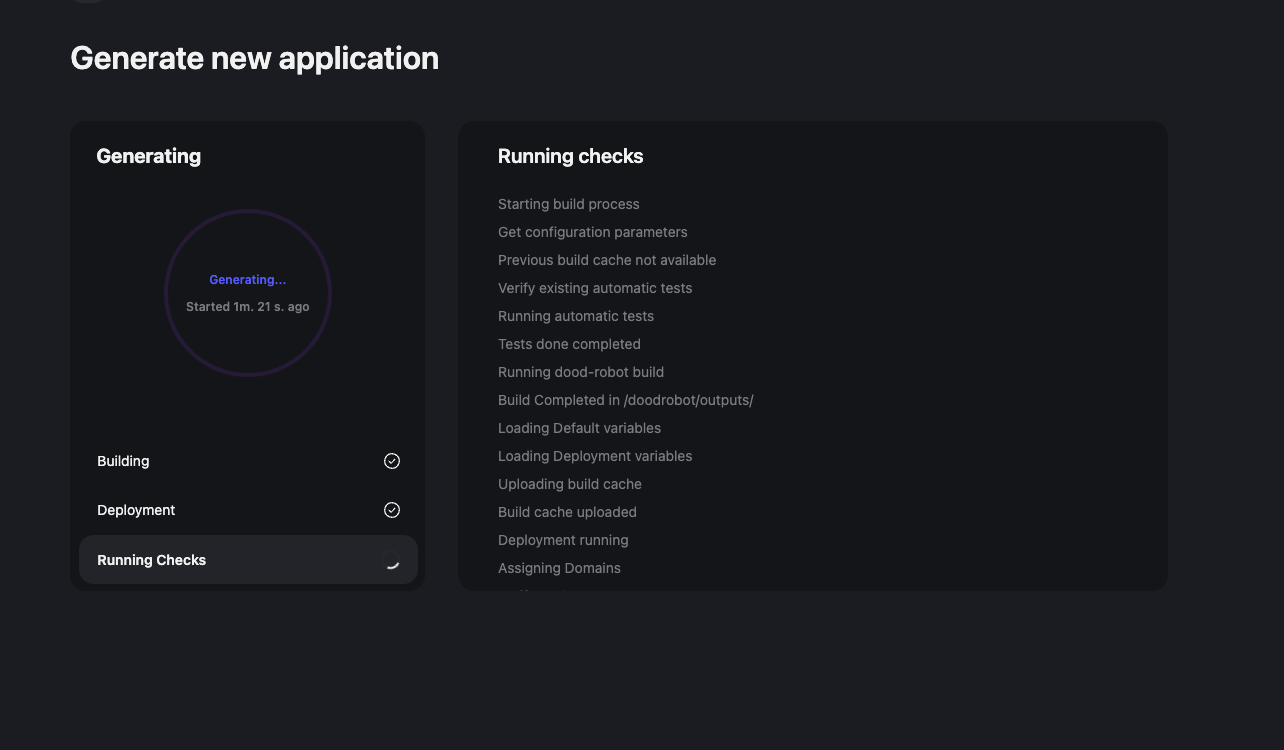Click the Deployment step checkmark icon
Image resolution: width=1284 pixels, height=750 pixels.
[x=392, y=510]
